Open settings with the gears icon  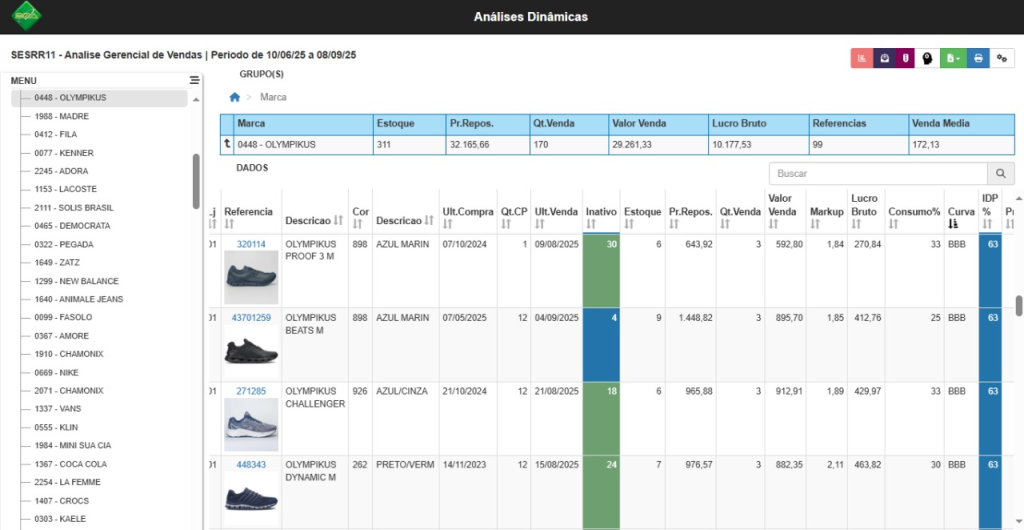coord(1002,58)
